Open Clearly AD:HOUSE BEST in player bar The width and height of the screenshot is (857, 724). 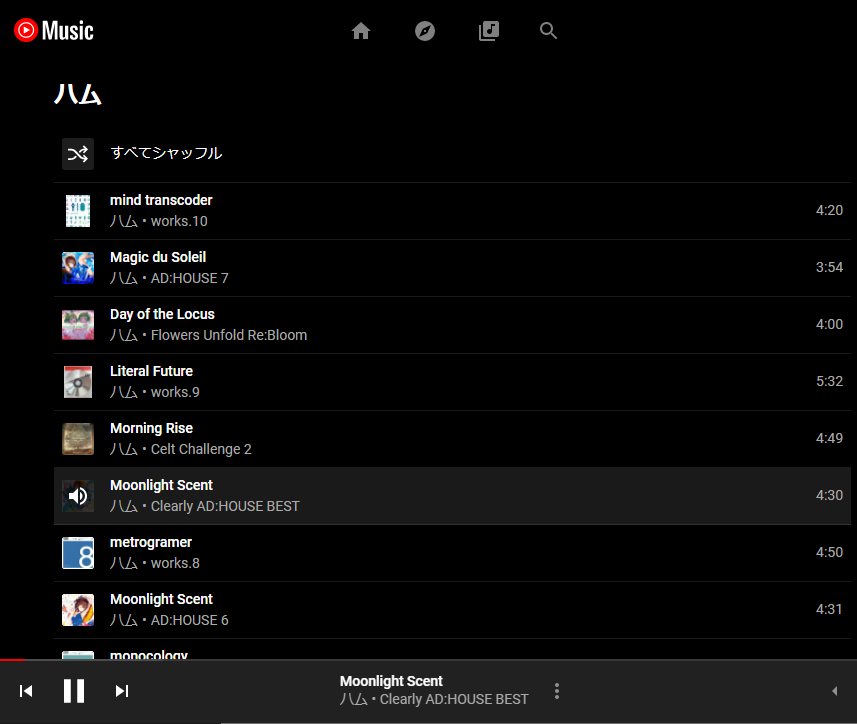[x=454, y=699]
